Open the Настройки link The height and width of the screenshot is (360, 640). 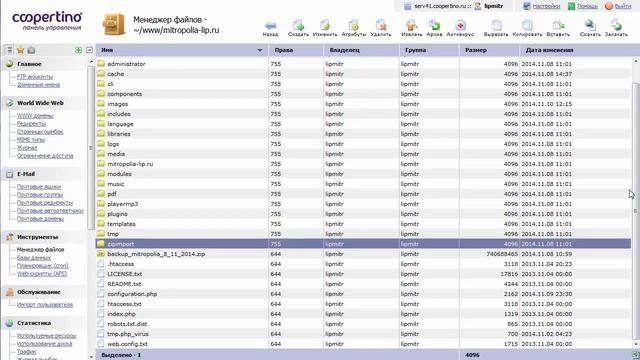click(x=546, y=6)
